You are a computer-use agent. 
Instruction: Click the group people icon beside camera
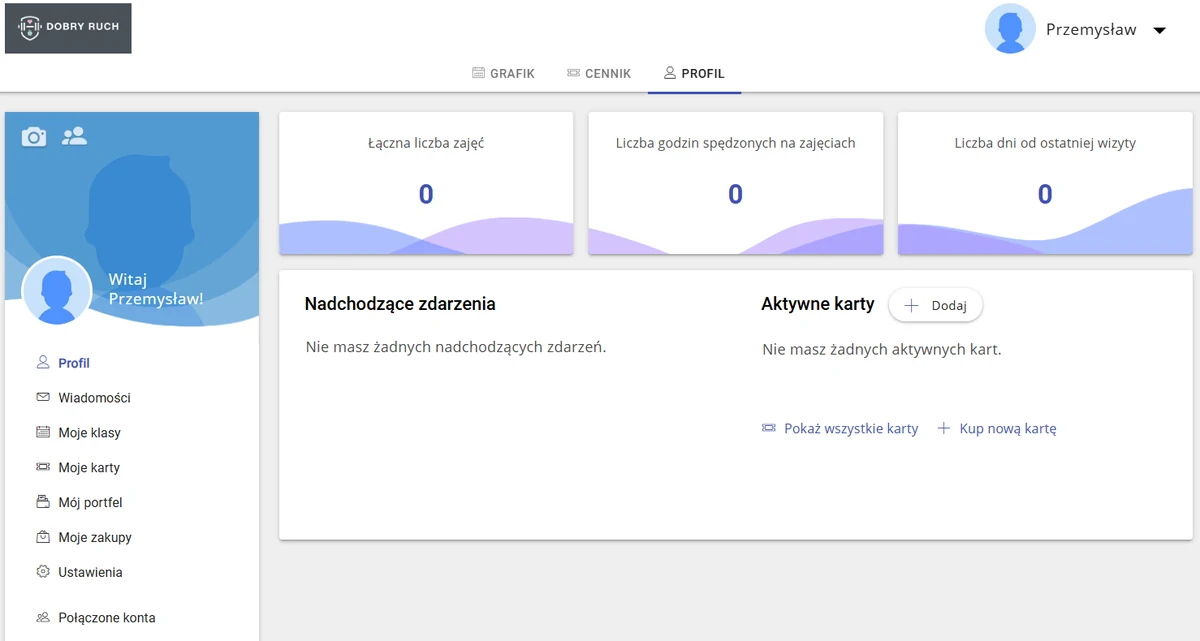pyautogui.click(x=74, y=136)
